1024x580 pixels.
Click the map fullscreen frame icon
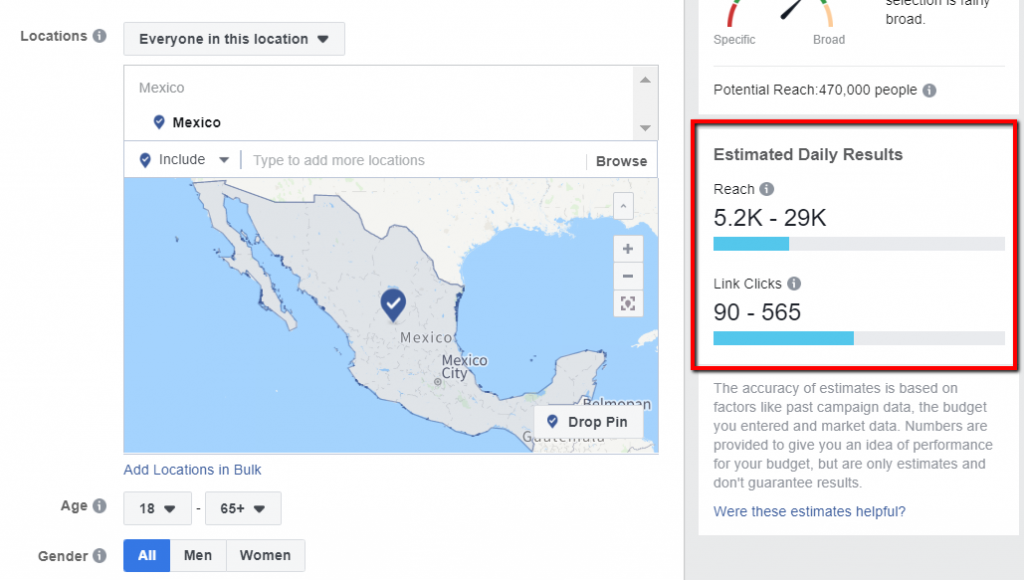point(627,304)
